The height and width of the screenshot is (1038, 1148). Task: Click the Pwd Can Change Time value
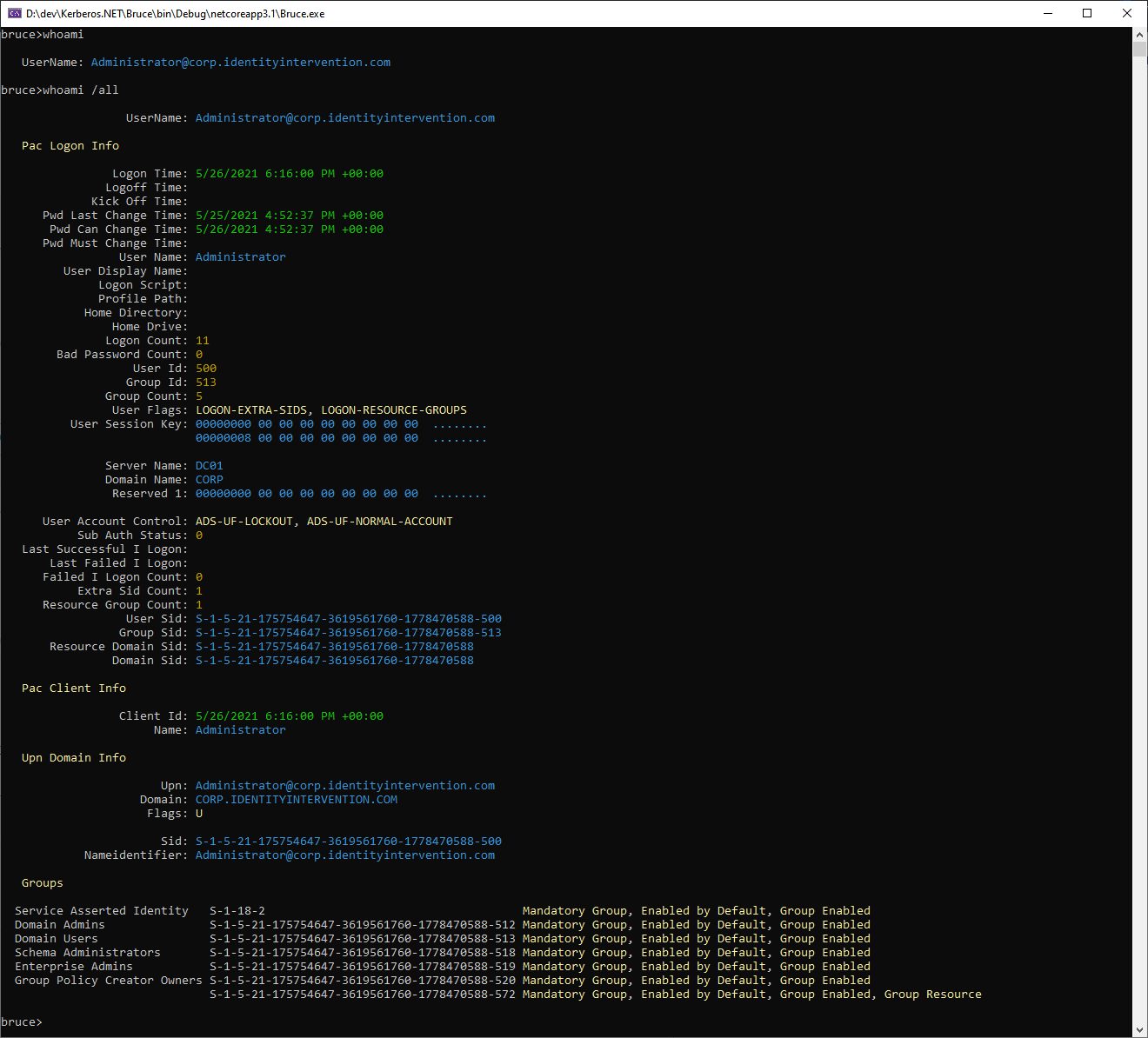pos(290,230)
